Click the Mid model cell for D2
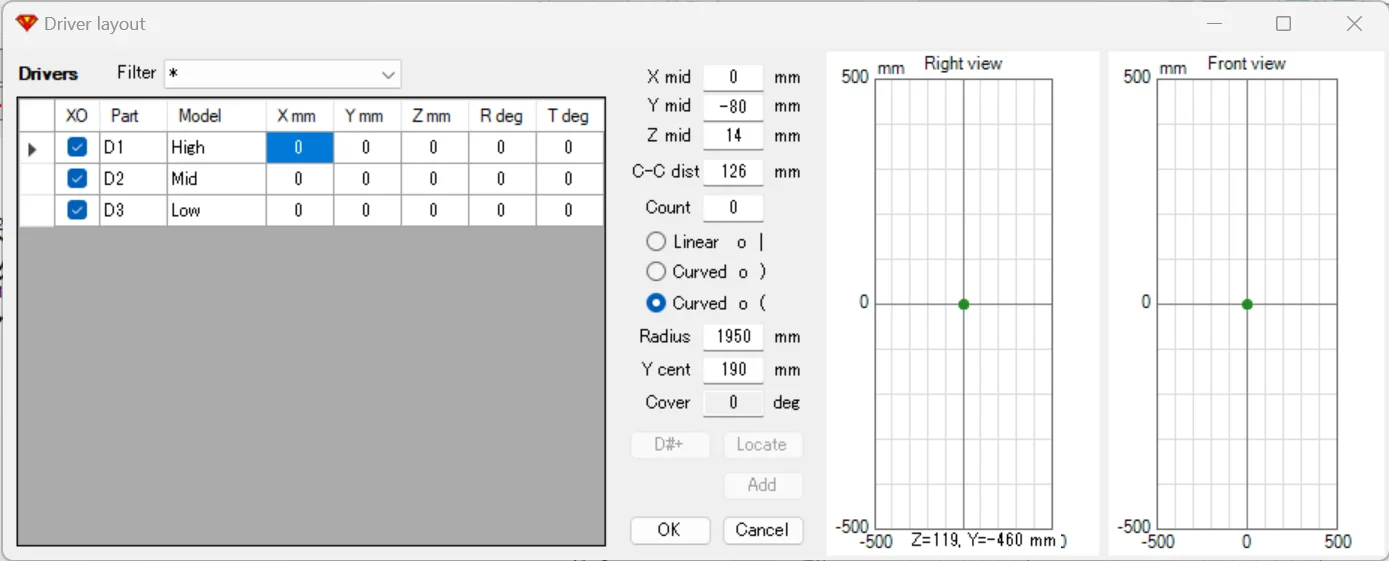Viewport: 1389px width, 561px height. click(x=215, y=179)
